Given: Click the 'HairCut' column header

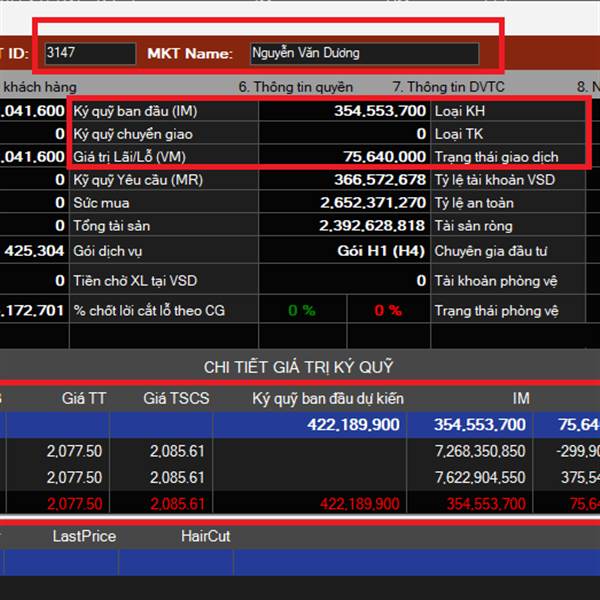Looking at the screenshot, I should (205, 536).
